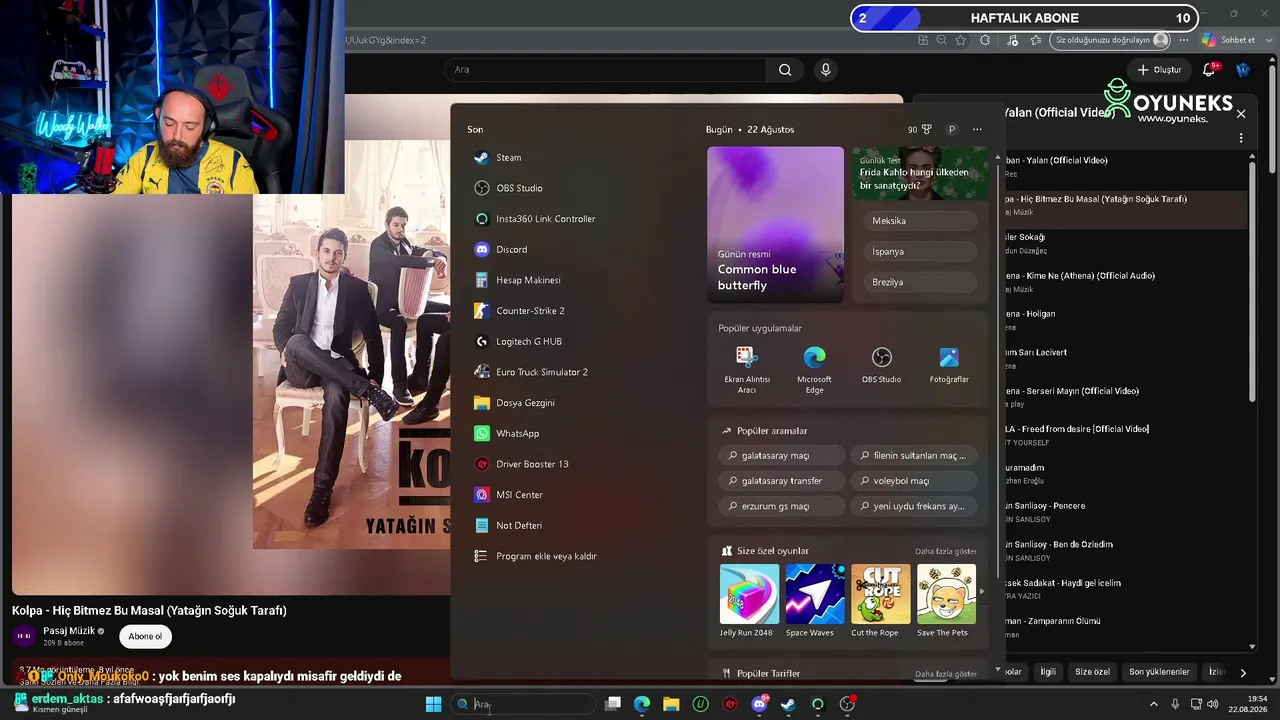This screenshot has height=720, width=1280.
Task: Start YouTube voice search with microphone
Action: [825, 70]
